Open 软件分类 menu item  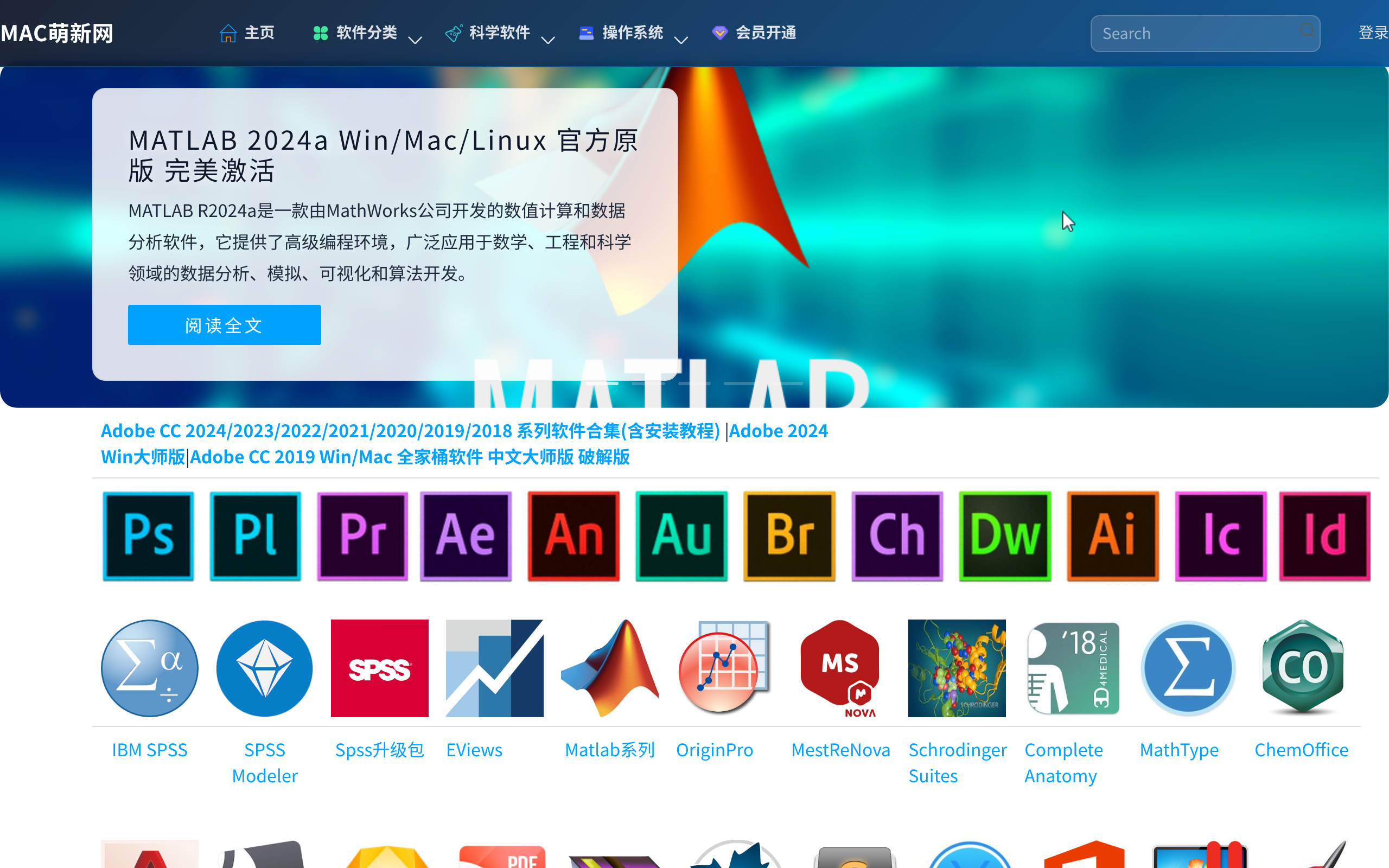pos(355,33)
